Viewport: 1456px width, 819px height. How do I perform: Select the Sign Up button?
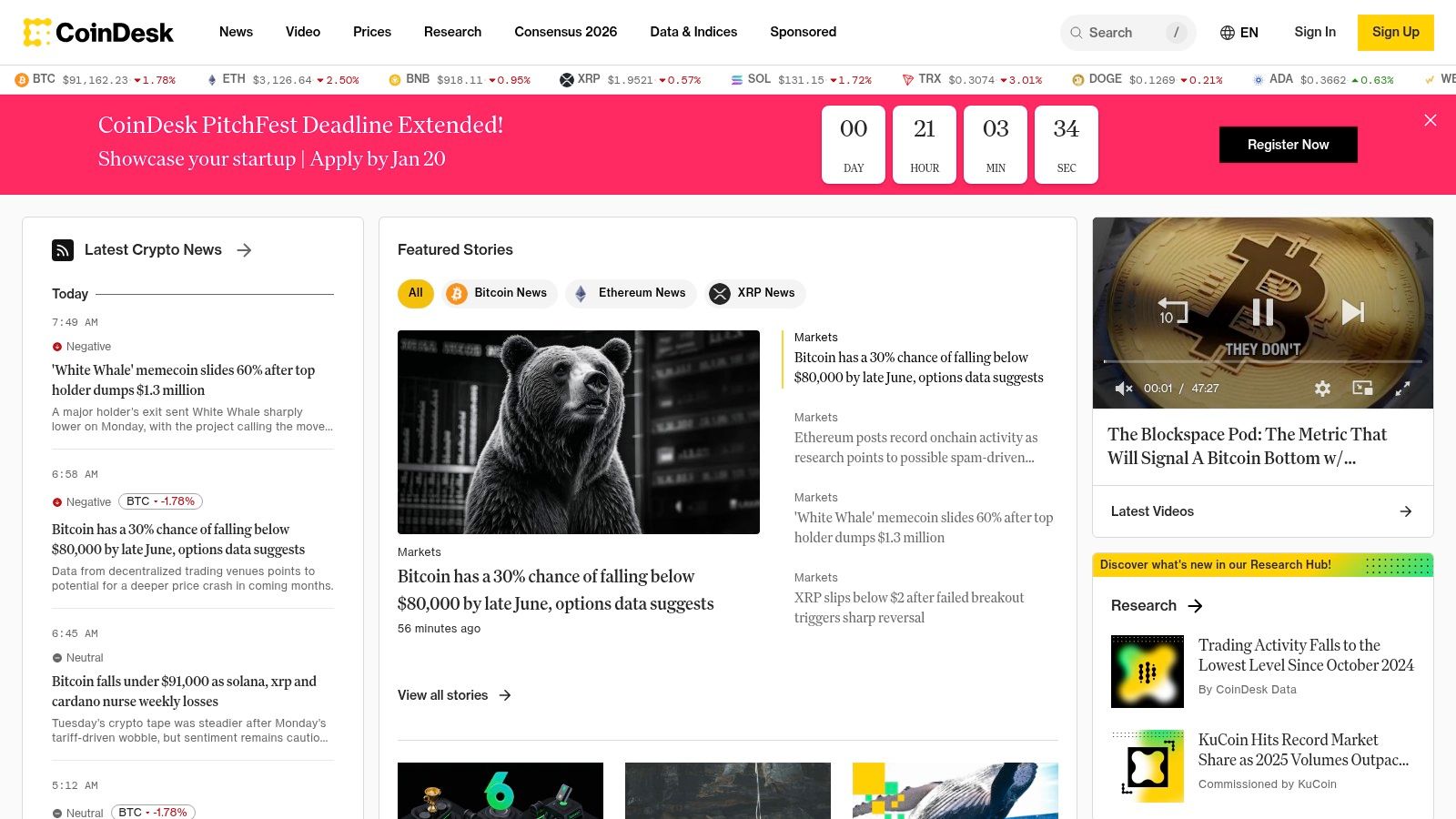click(1395, 32)
